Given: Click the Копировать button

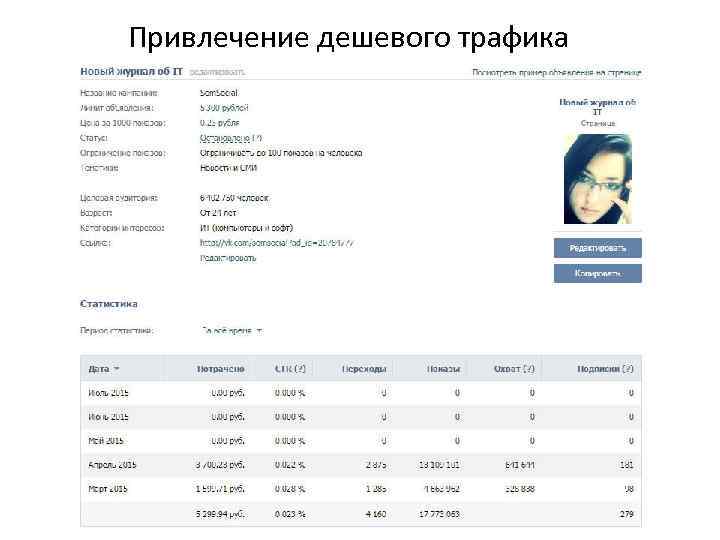Looking at the screenshot, I should (597, 273).
